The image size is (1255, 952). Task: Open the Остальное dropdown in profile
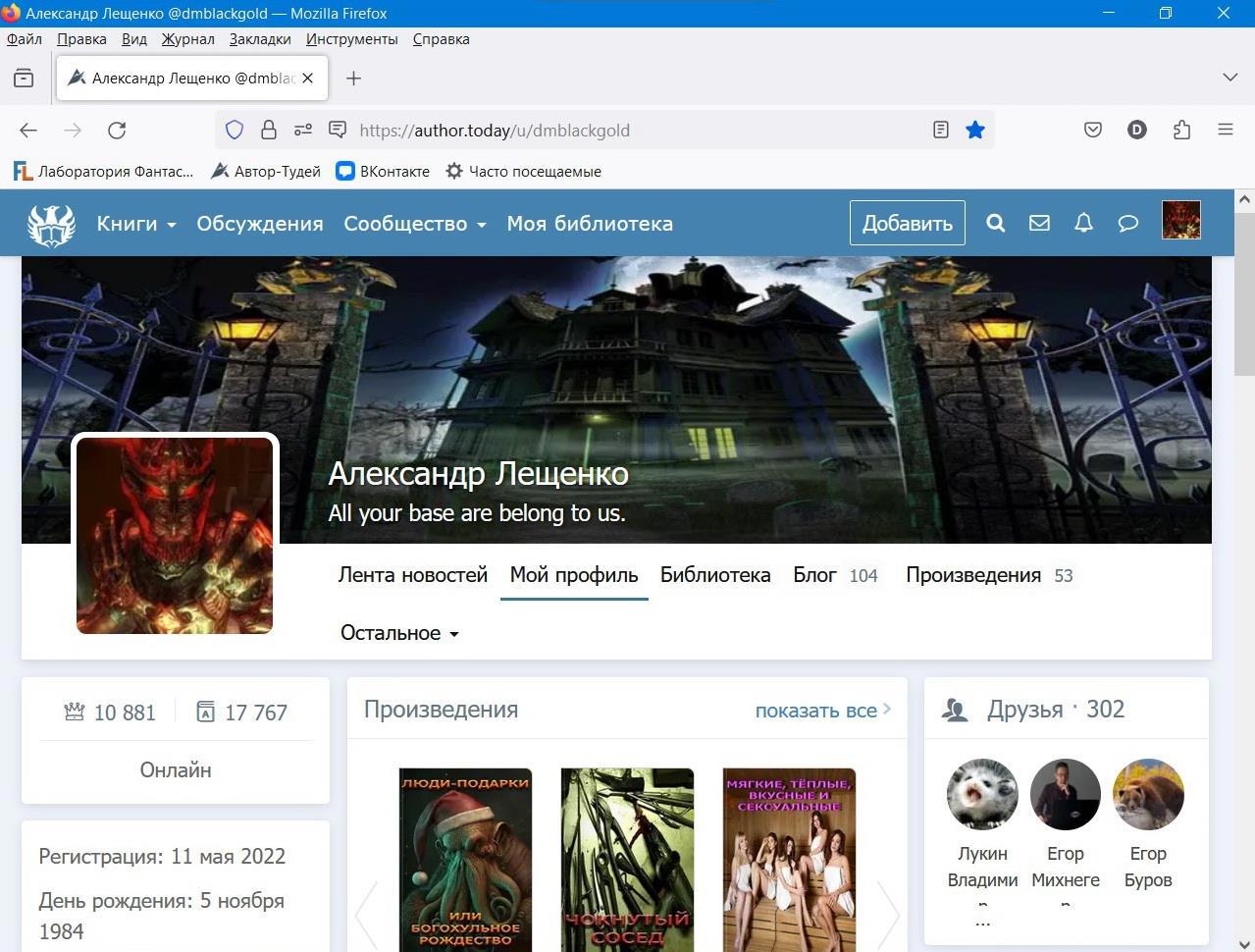click(399, 633)
